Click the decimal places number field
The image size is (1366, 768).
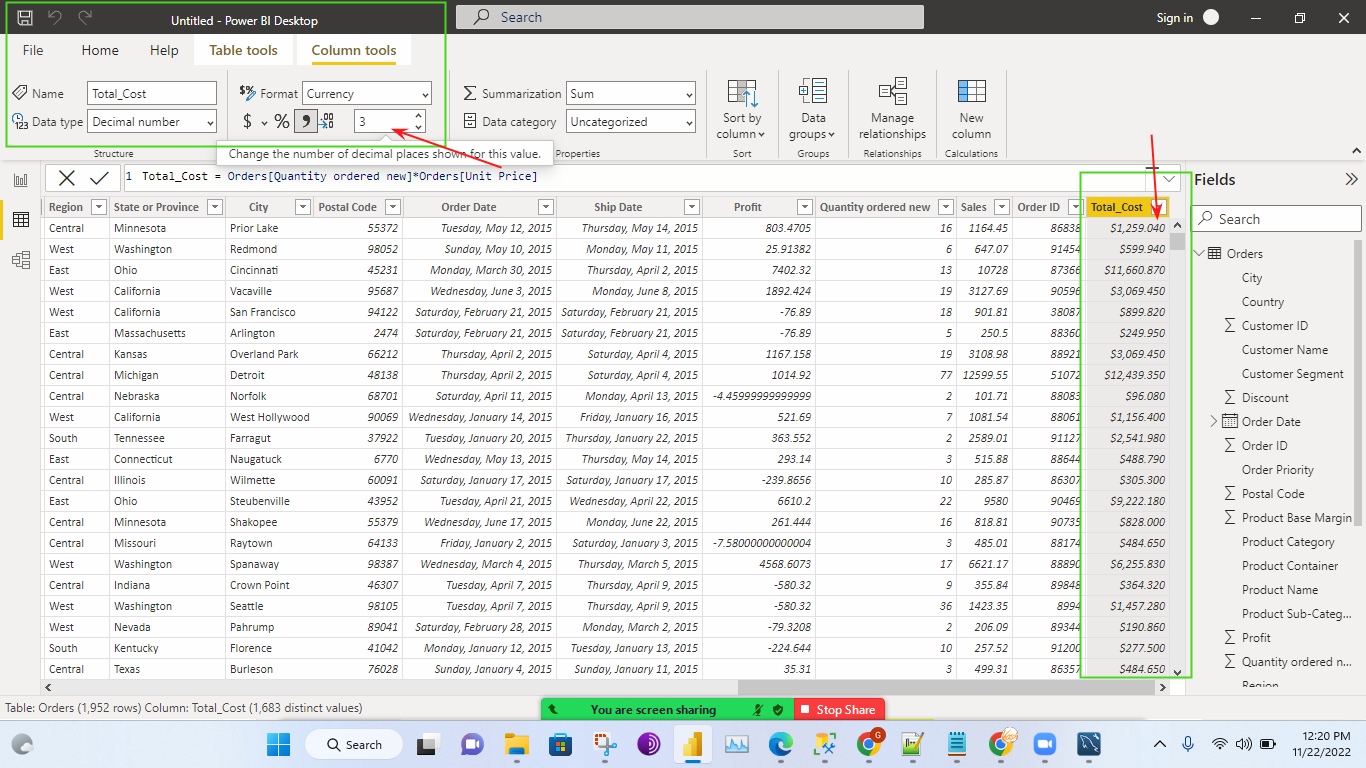(x=383, y=121)
